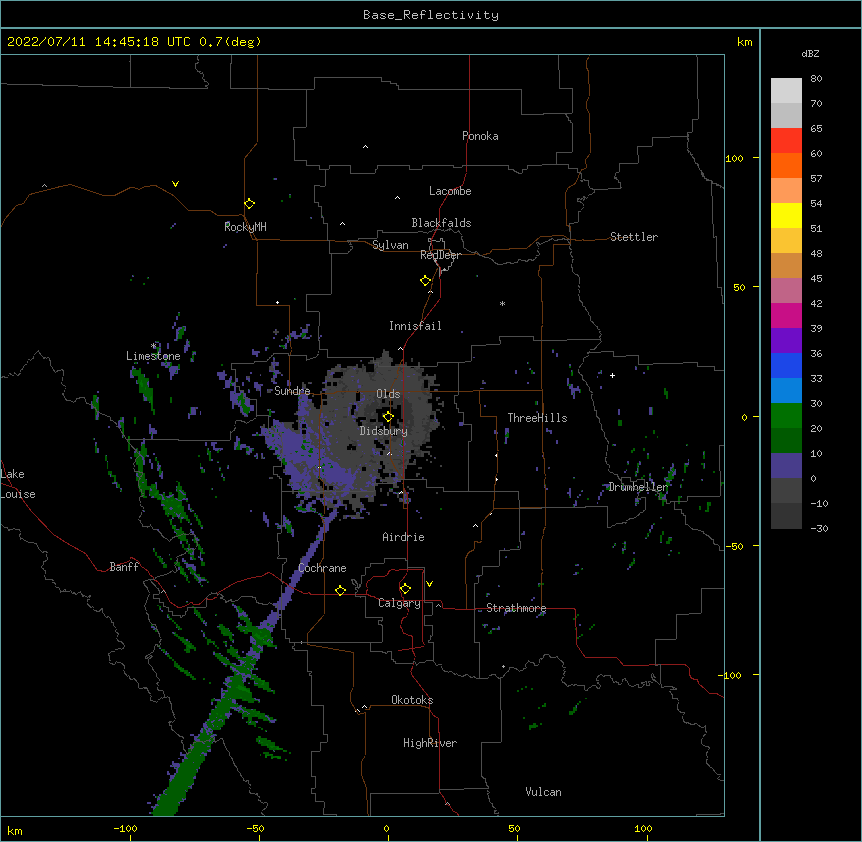
Task: Pick the bright yellow swatch between 54 and 51
Action: point(786,215)
